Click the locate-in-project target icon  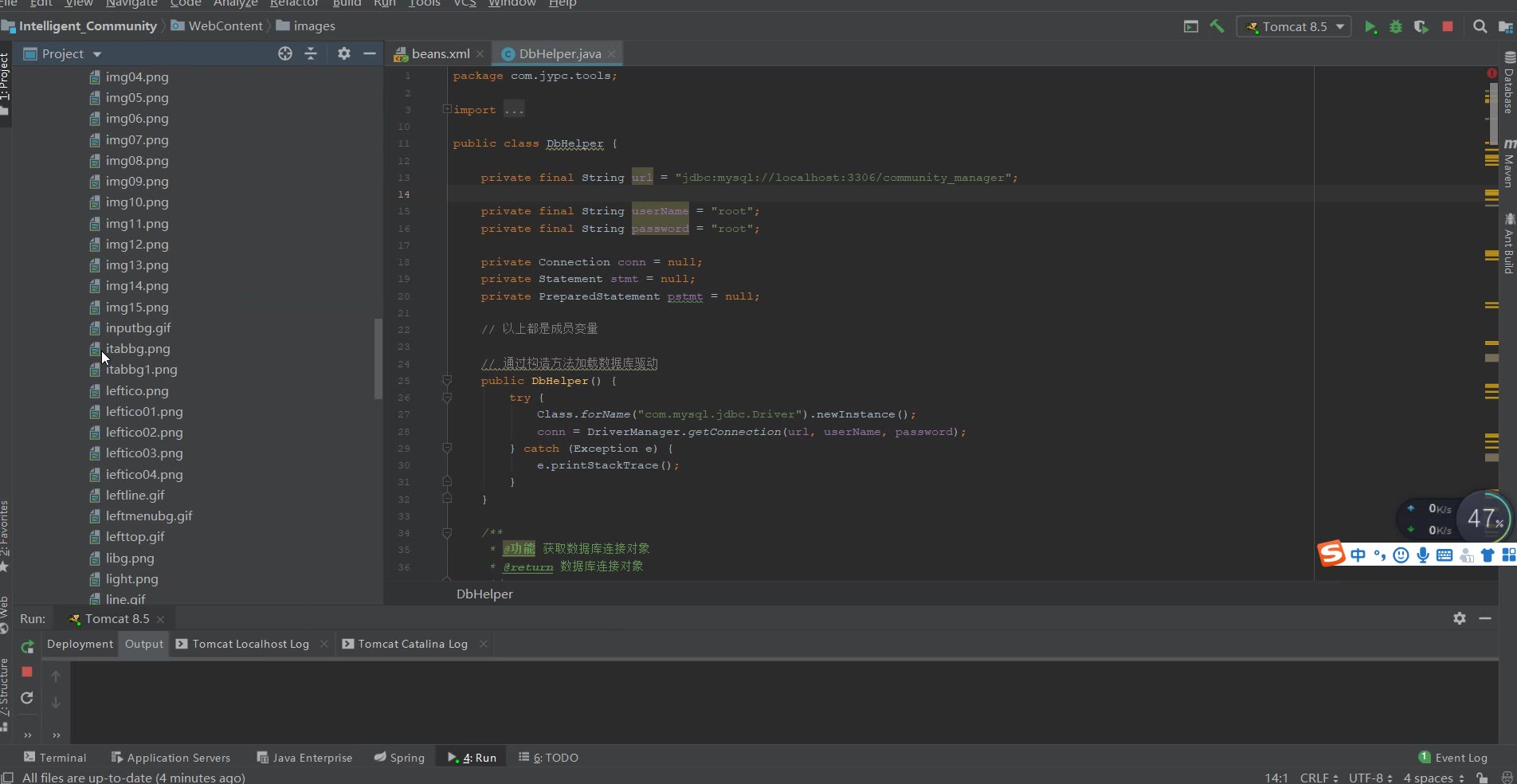click(x=285, y=53)
